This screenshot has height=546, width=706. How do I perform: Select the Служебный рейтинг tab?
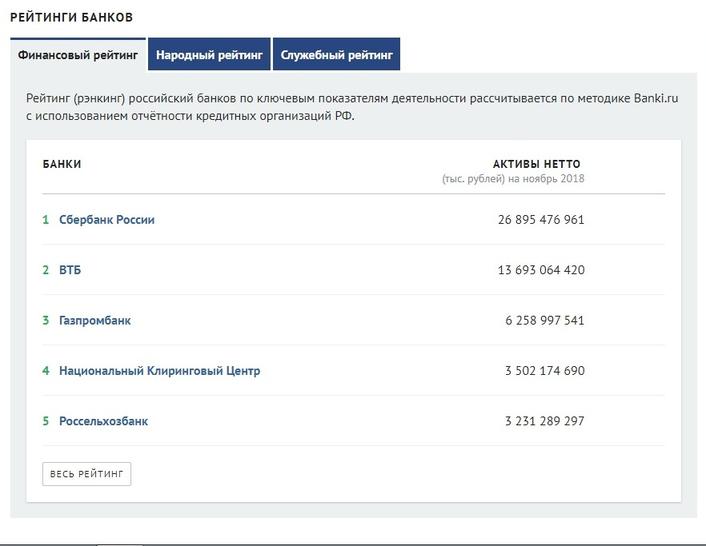point(336,54)
